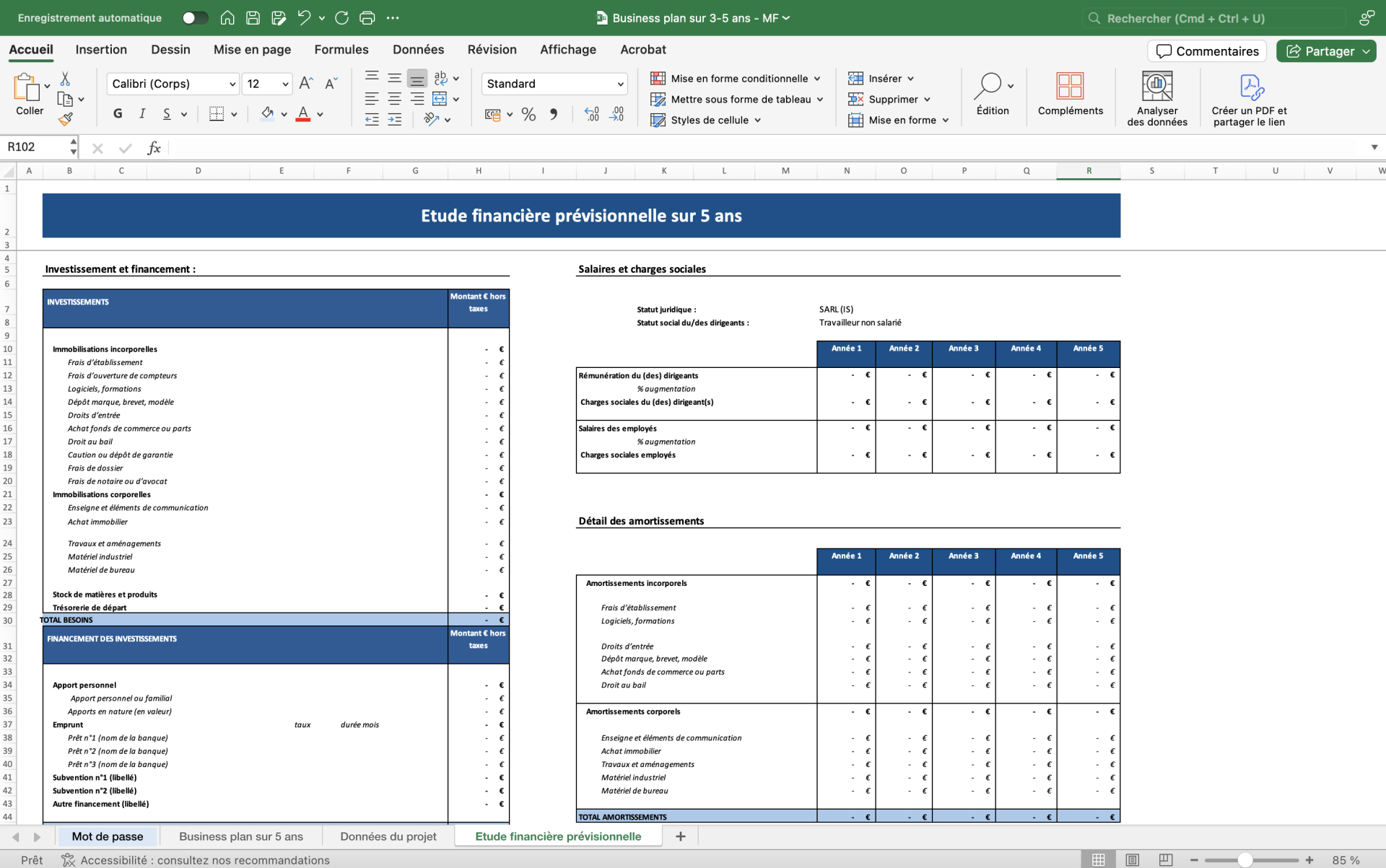Open the Données ribbon tab
The height and width of the screenshot is (868, 1386).
[418, 50]
